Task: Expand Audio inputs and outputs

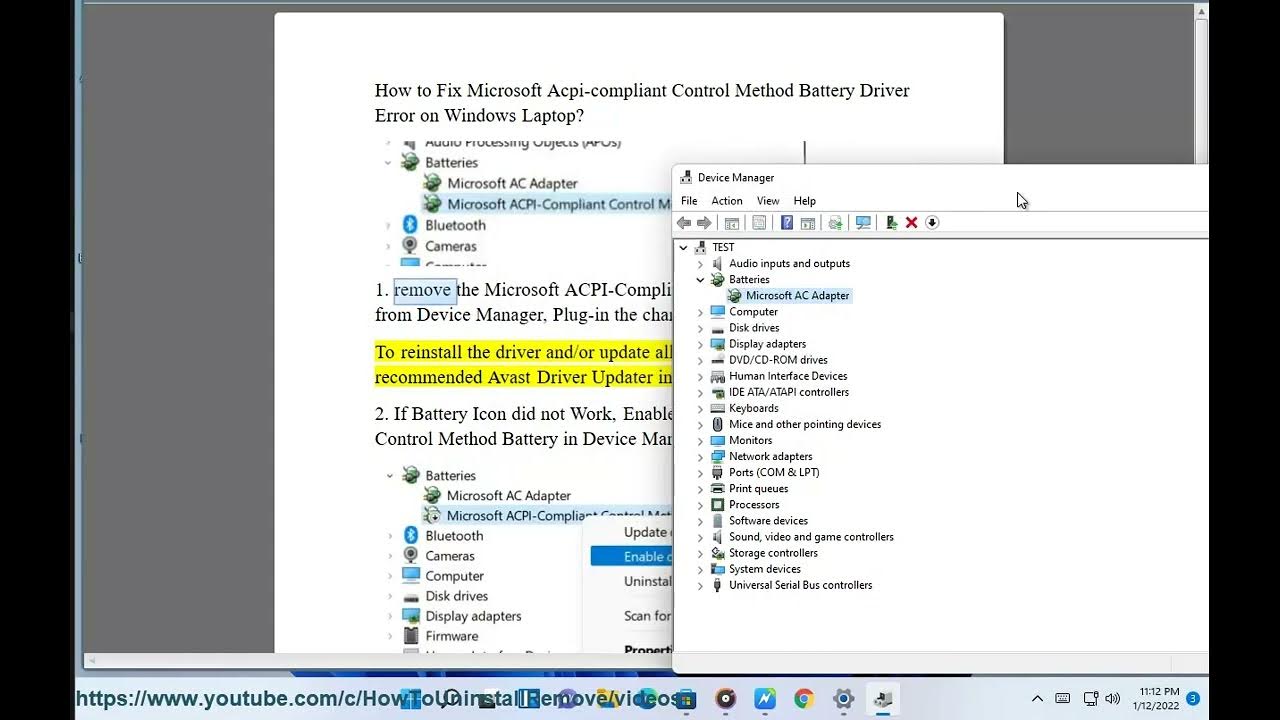Action: pyautogui.click(x=700, y=264)
